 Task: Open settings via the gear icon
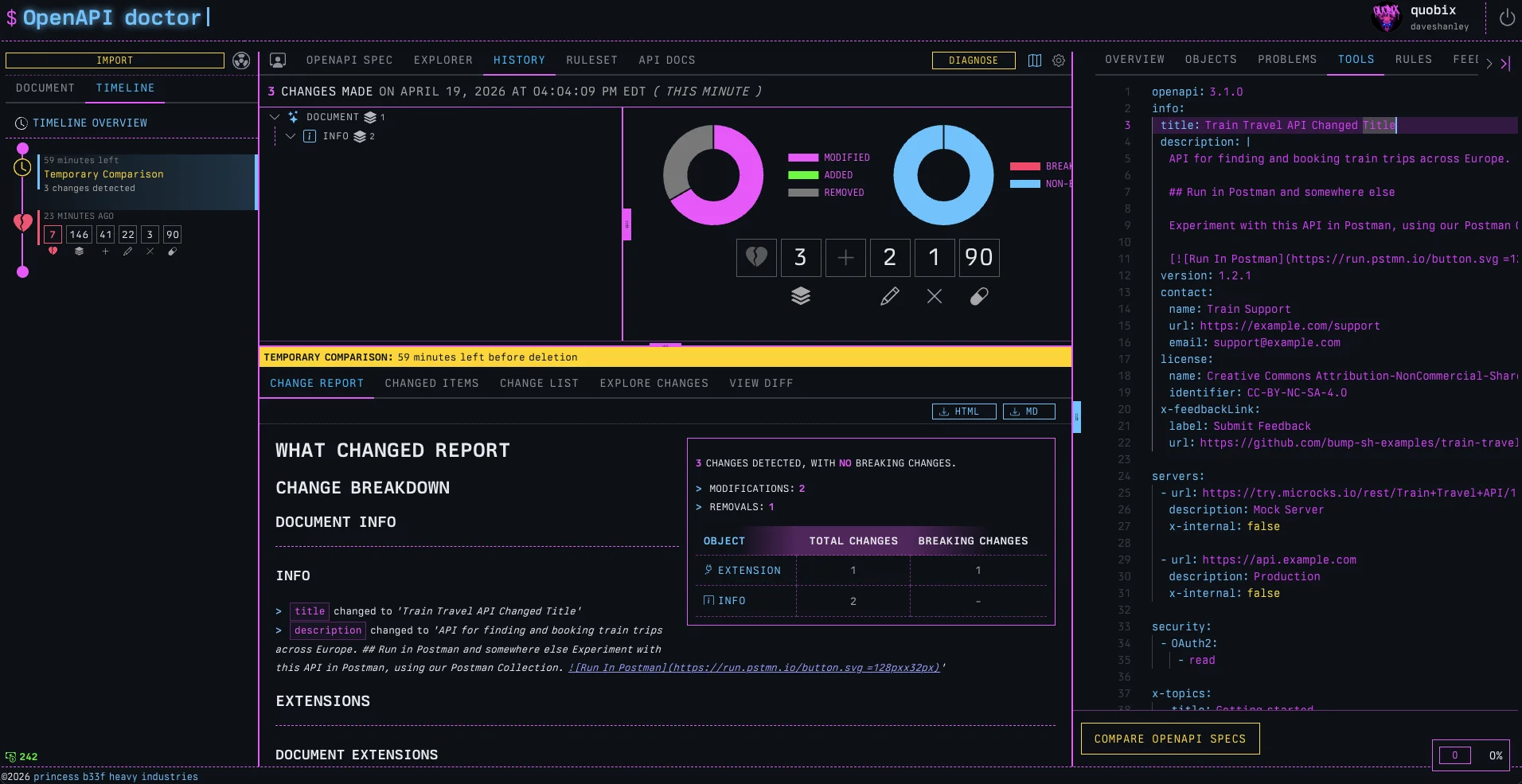1059,60
